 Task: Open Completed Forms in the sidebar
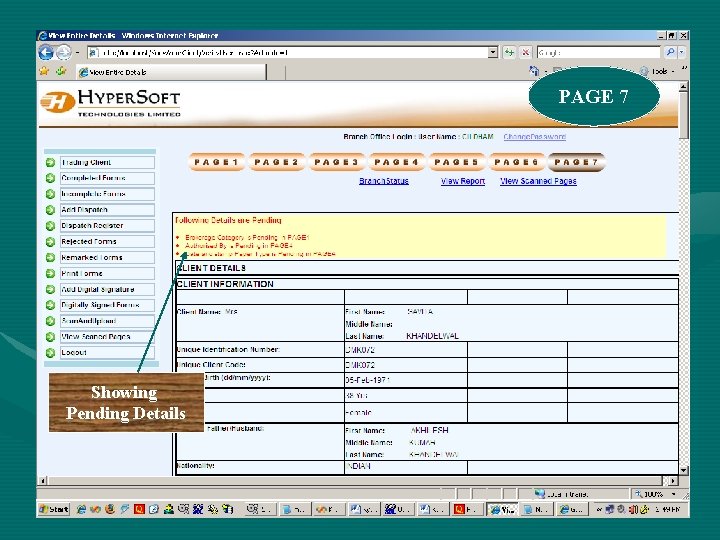pos(107,178)
